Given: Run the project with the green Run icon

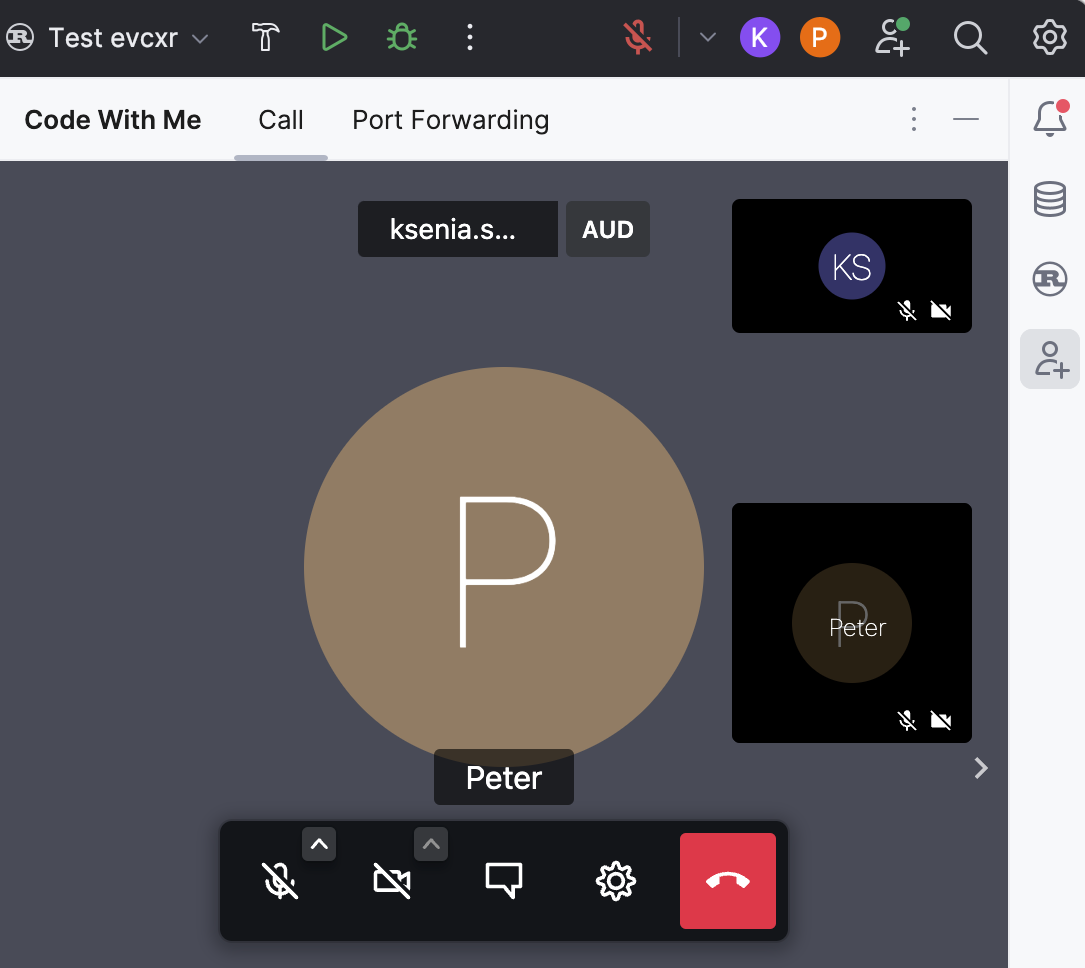Looking at the screenshot, I should click(334, 37).
